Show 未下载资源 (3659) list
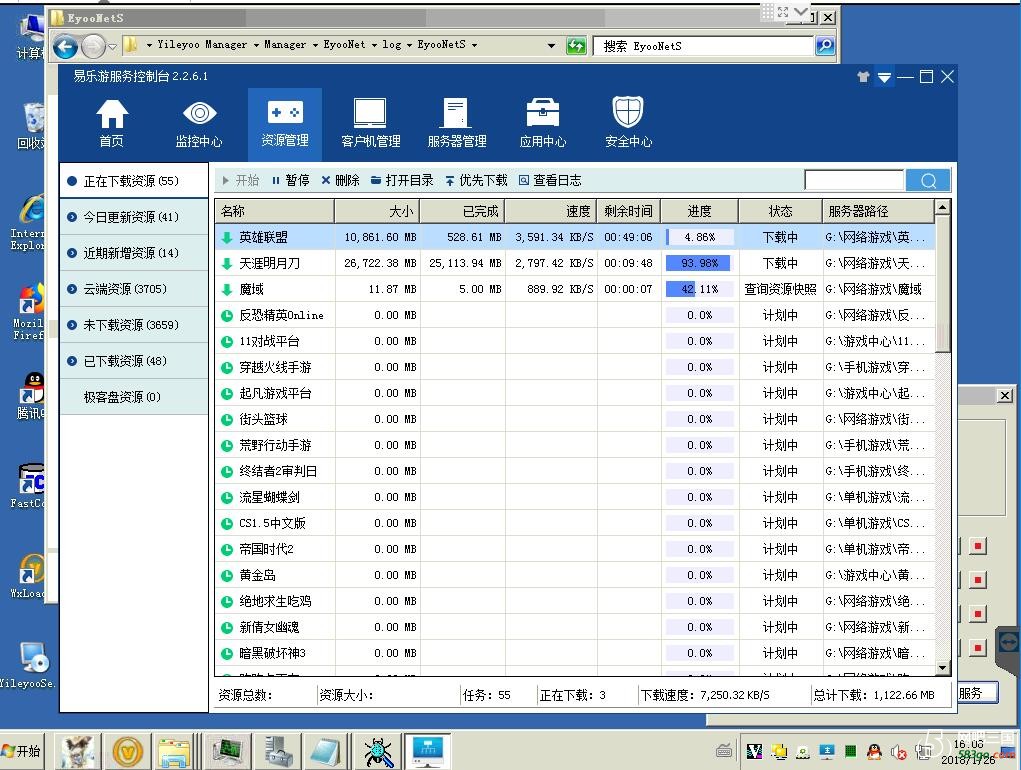The image size is (1021, 770). (x=133, y=325)
